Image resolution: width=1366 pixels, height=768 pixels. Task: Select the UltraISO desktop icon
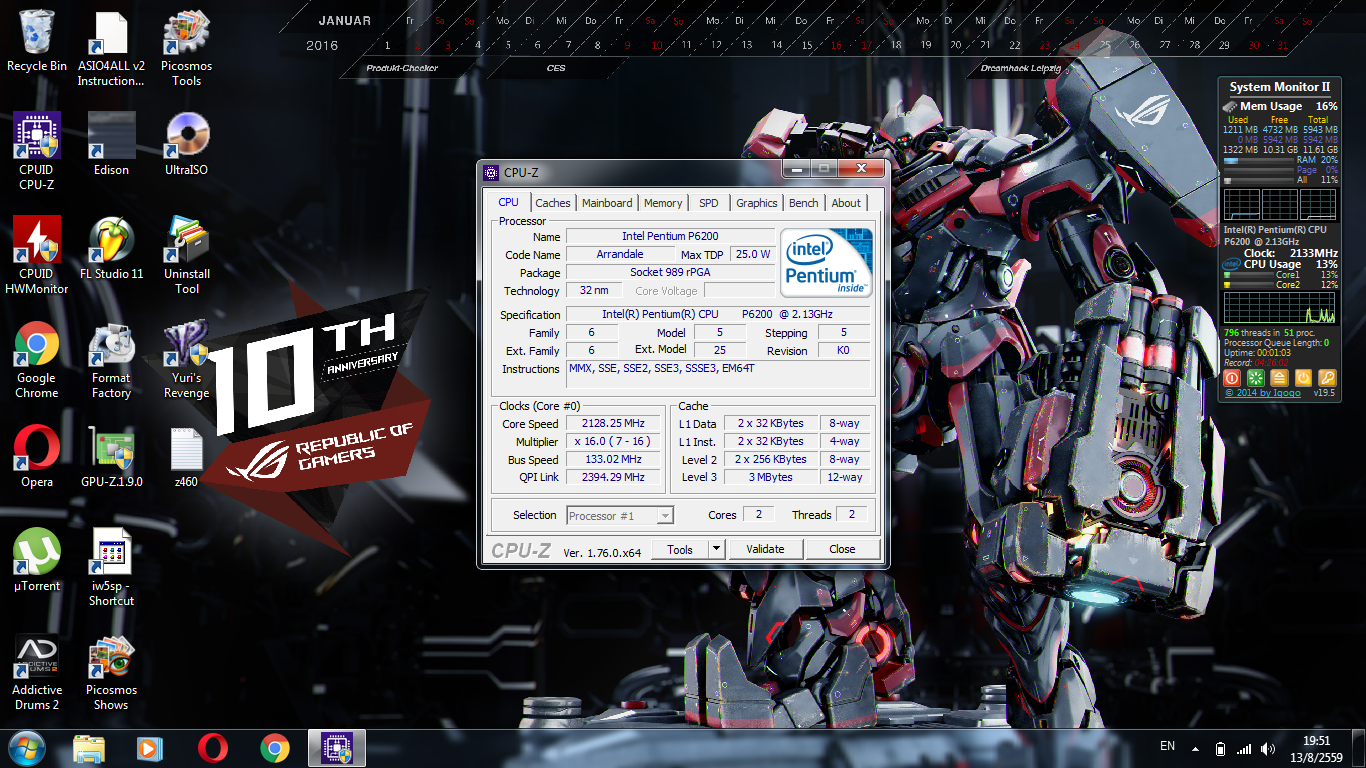pyautogui.click(x=186, y=144)
